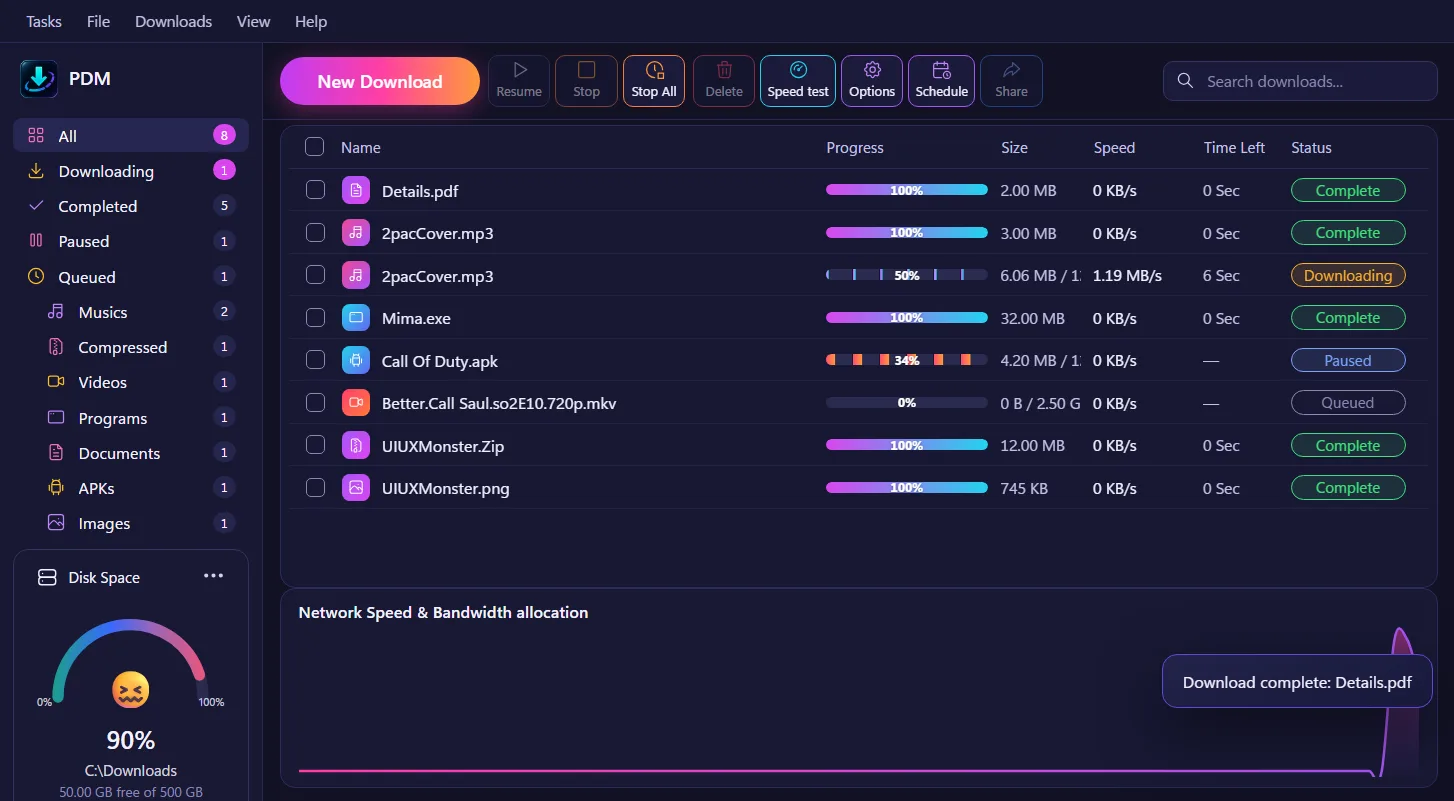Open the Compressed category
The image size is (1454, 801).
[x=141, y=347]
